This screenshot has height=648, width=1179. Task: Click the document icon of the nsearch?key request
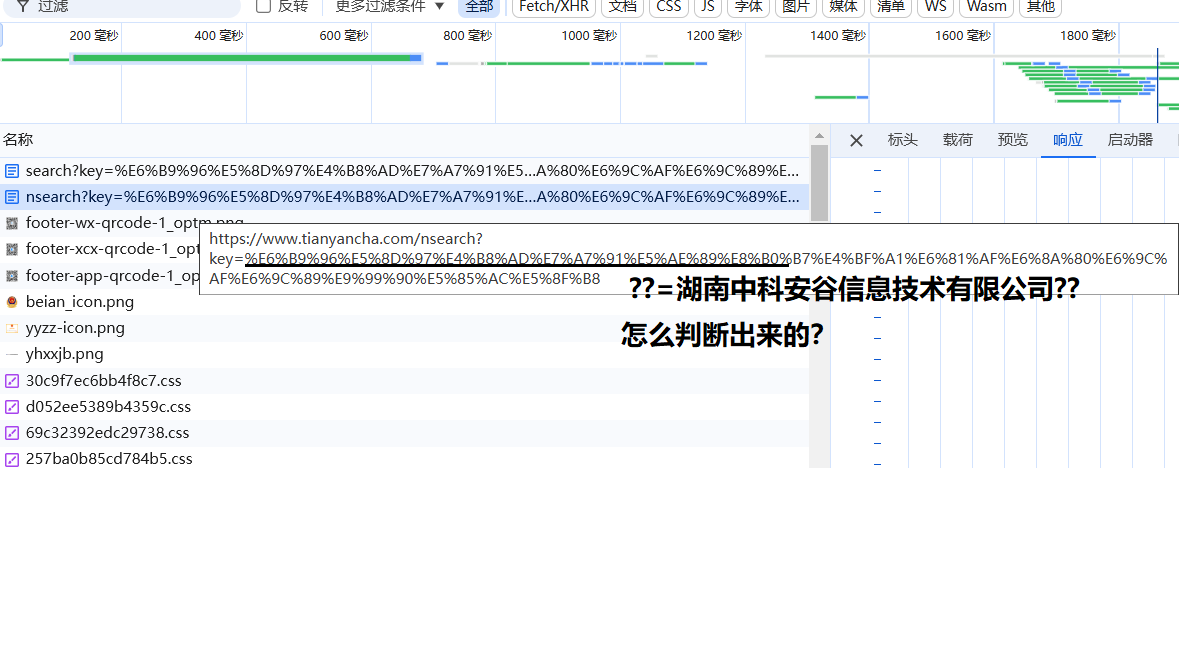[12, 197]
